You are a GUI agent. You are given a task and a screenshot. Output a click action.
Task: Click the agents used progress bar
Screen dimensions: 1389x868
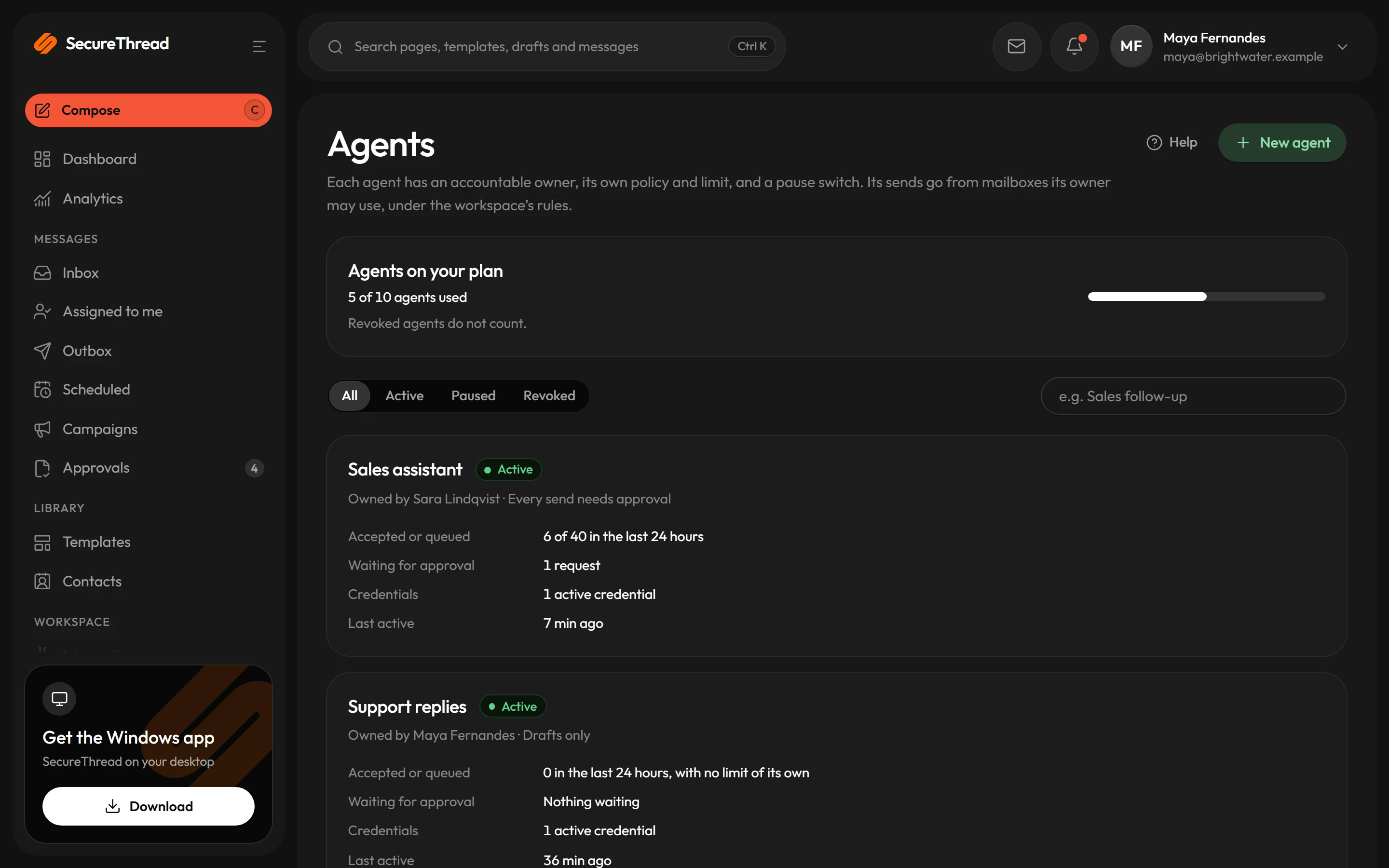pyautogui.click(x=1207, y=297)
